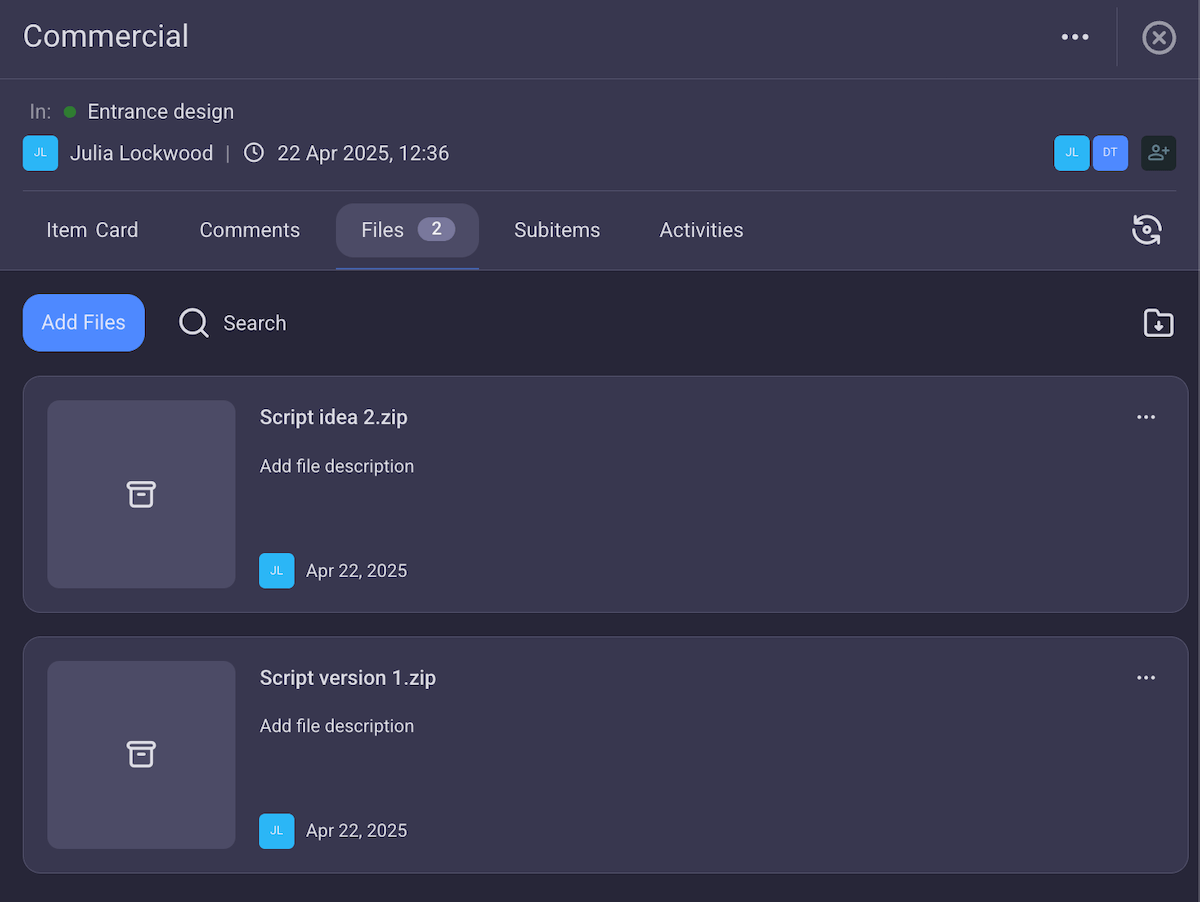Open options menu for Script version 1.zip
Screen dimensions: 1200x902
(x=1146, y=677)
